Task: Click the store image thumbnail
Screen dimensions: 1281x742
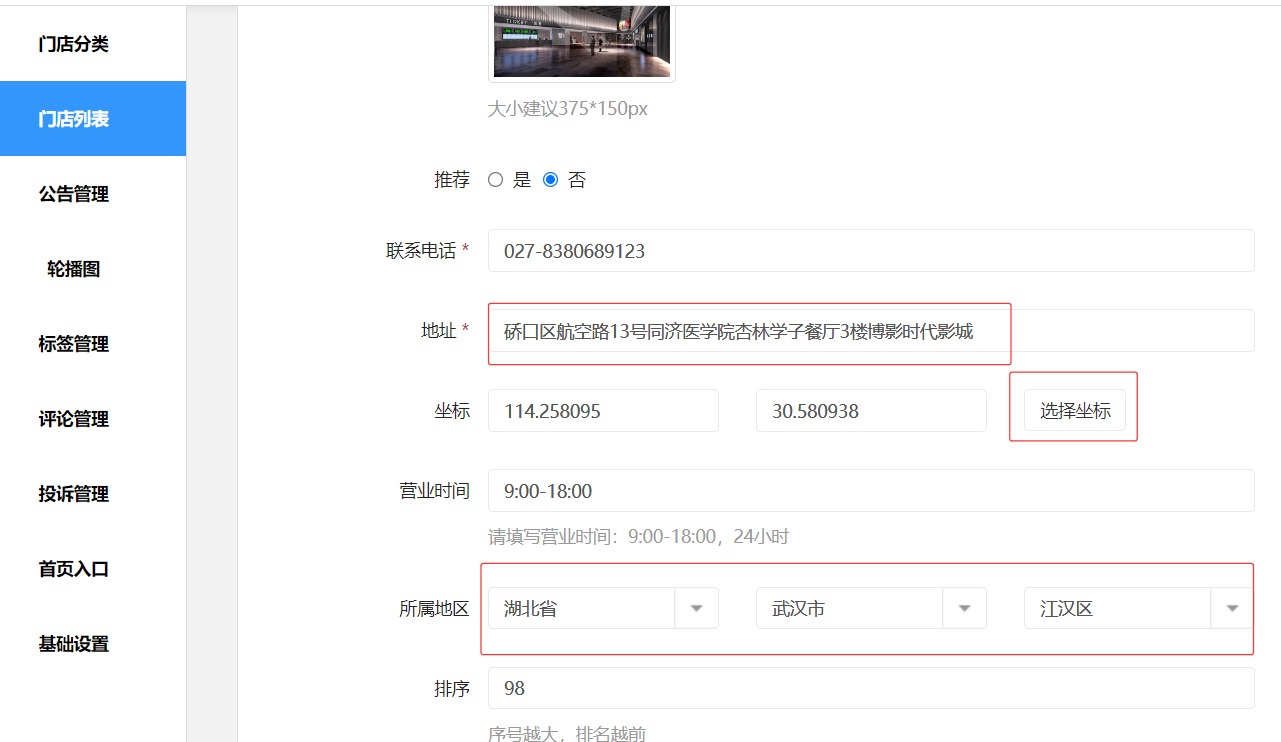Action: click(x=581, y=42)
